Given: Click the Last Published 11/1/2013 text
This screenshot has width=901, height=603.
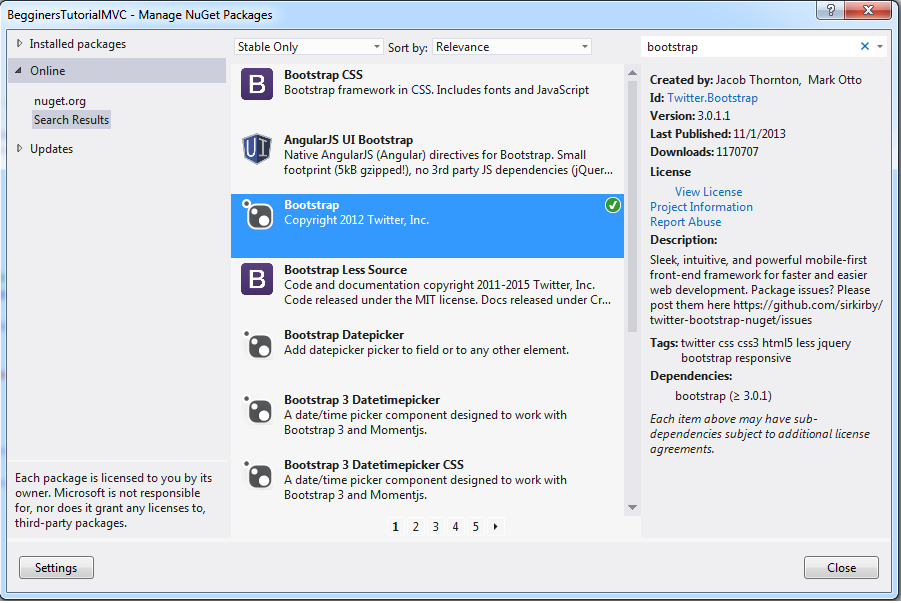Looking at the screenshot, I should pyautogui.click(x=718, y=133).
